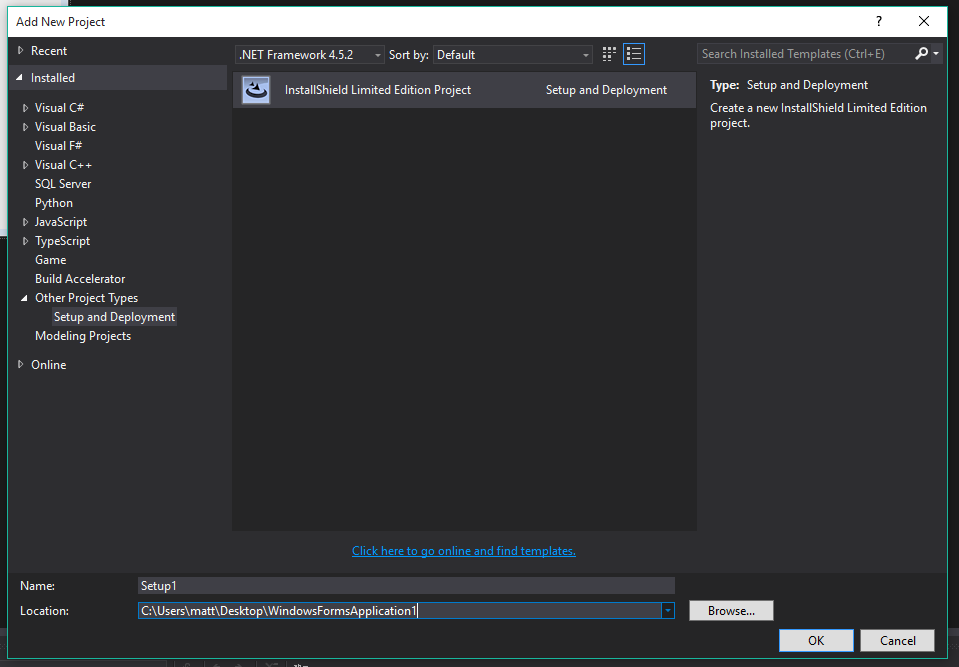
Task: Click the Cancel button
Action: (x=897, y=640)
